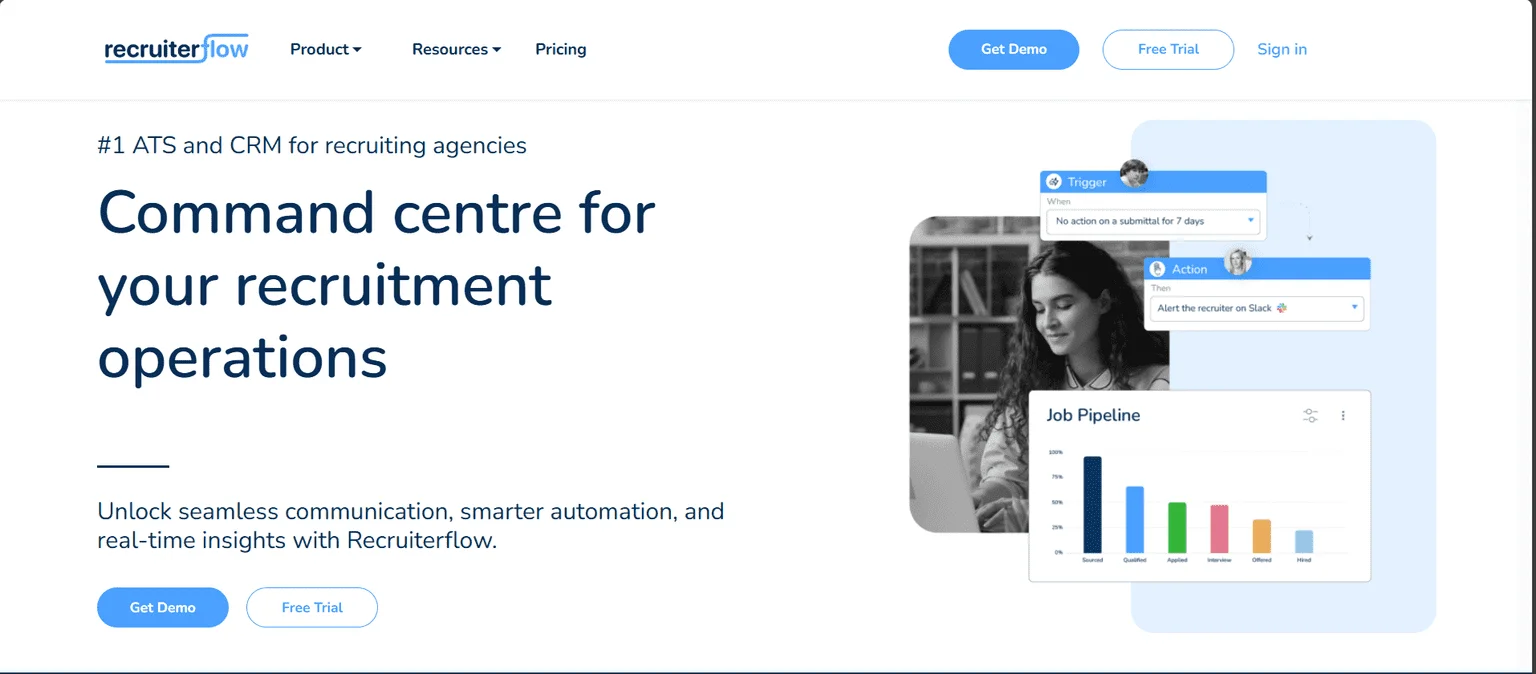Start Free Trial from hero section

(312, 607)
